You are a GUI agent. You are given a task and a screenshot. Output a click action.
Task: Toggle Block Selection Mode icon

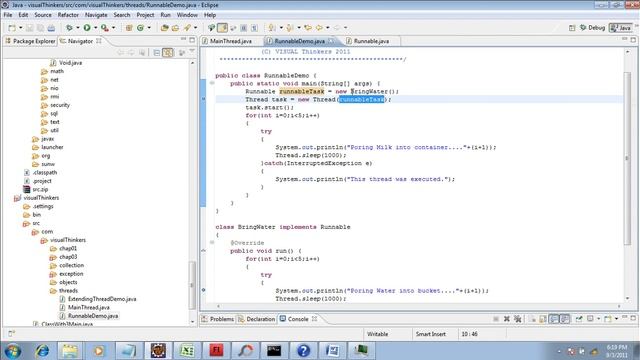244,28
